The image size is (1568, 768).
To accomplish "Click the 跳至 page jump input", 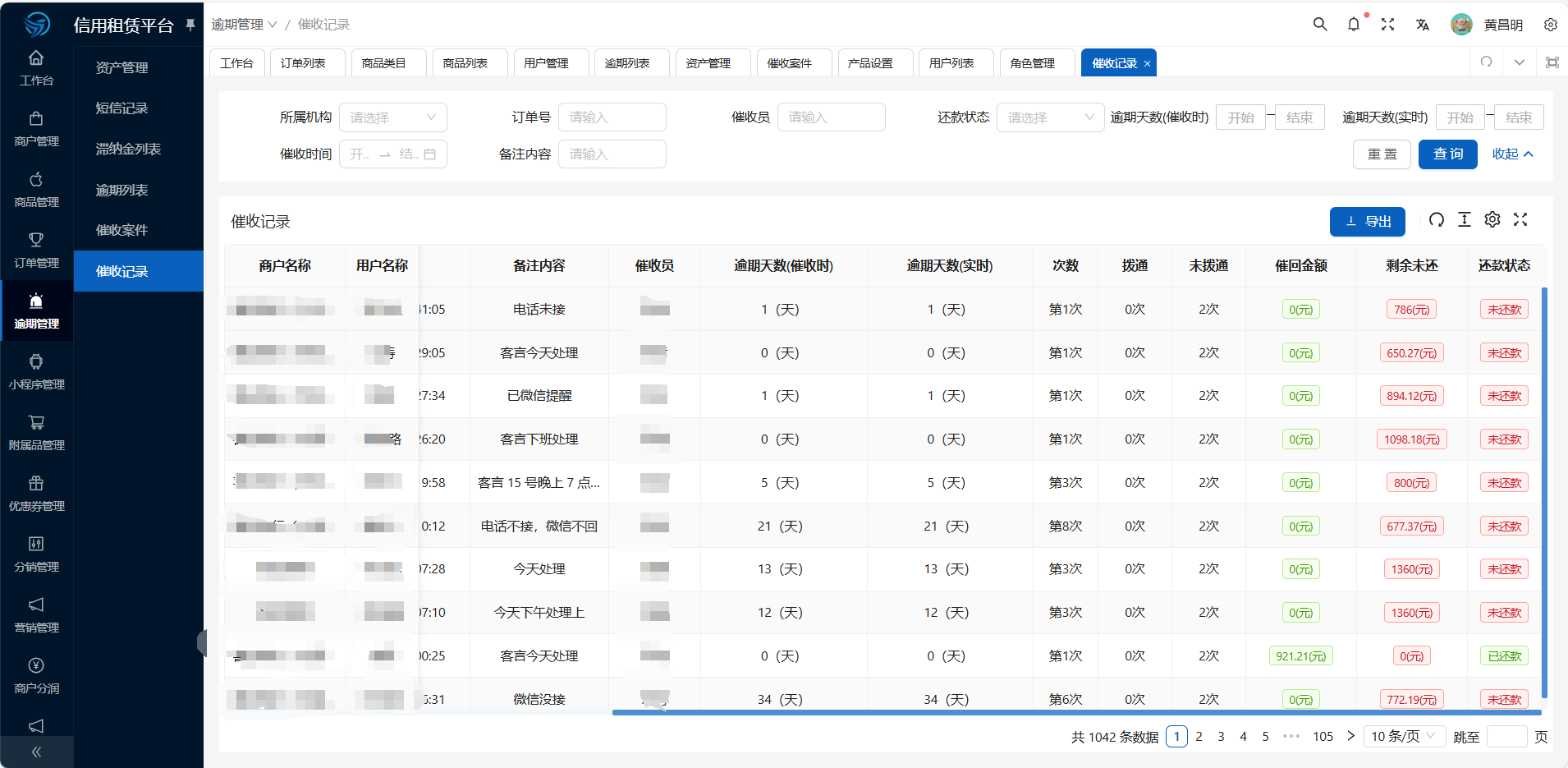I will pos(1506,736).
